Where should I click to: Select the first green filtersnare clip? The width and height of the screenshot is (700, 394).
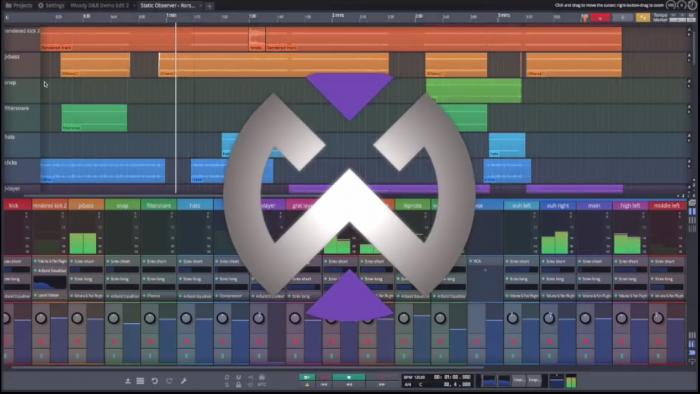pyautogui.click(x=94, y=117)
